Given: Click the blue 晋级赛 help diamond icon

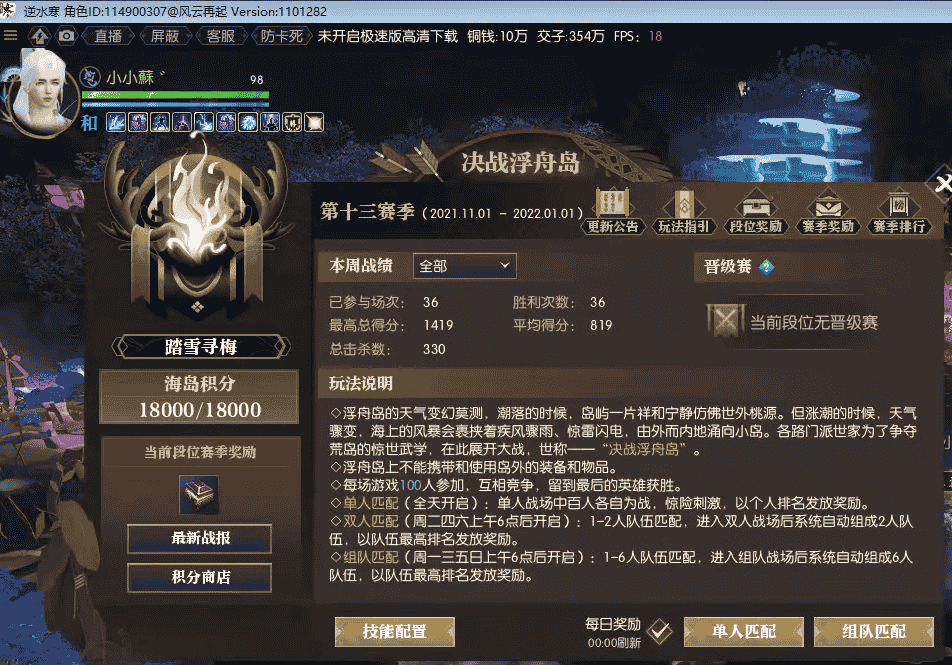Looking at the screenshot, I should point(767,267).
